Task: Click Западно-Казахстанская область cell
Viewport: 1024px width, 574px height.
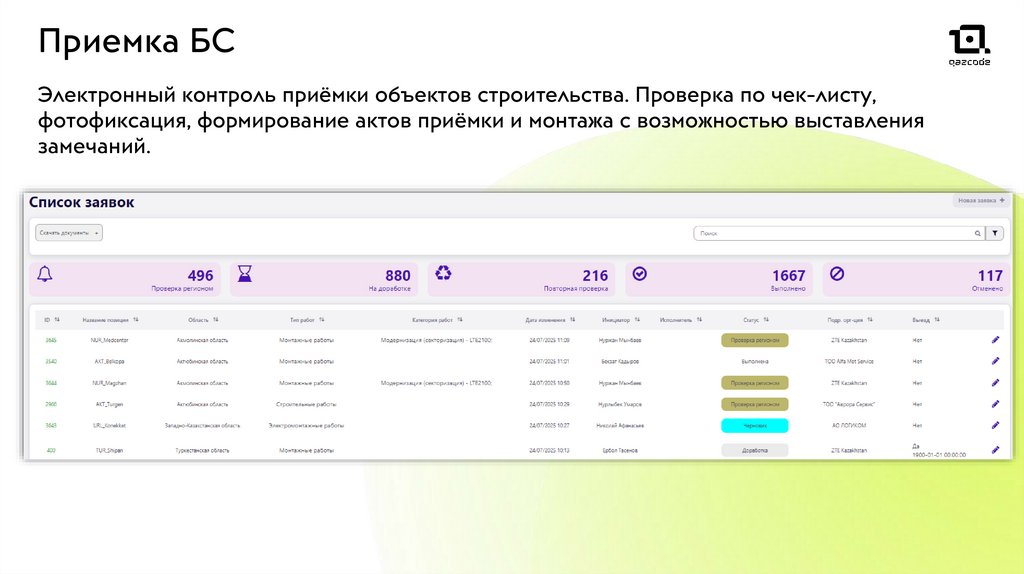Action: click(202, 426)
